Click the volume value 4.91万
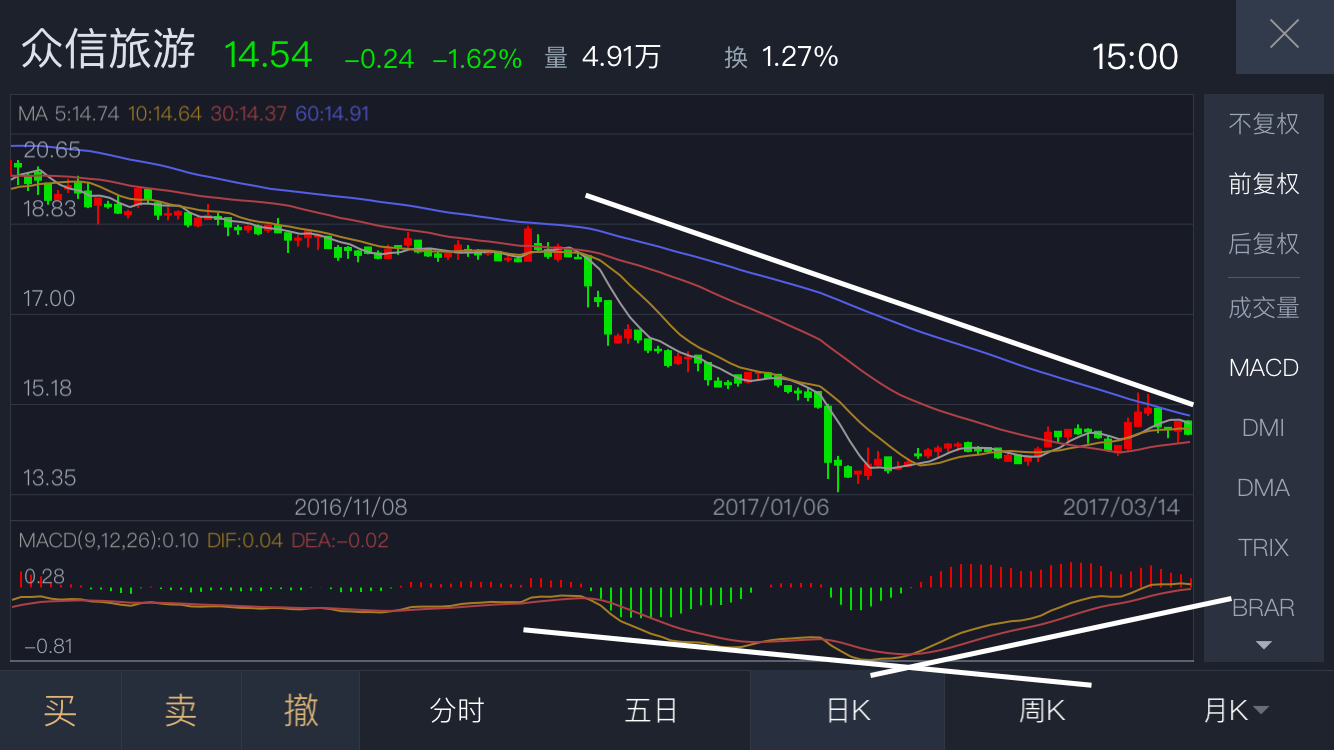 (x=621, y=57)
